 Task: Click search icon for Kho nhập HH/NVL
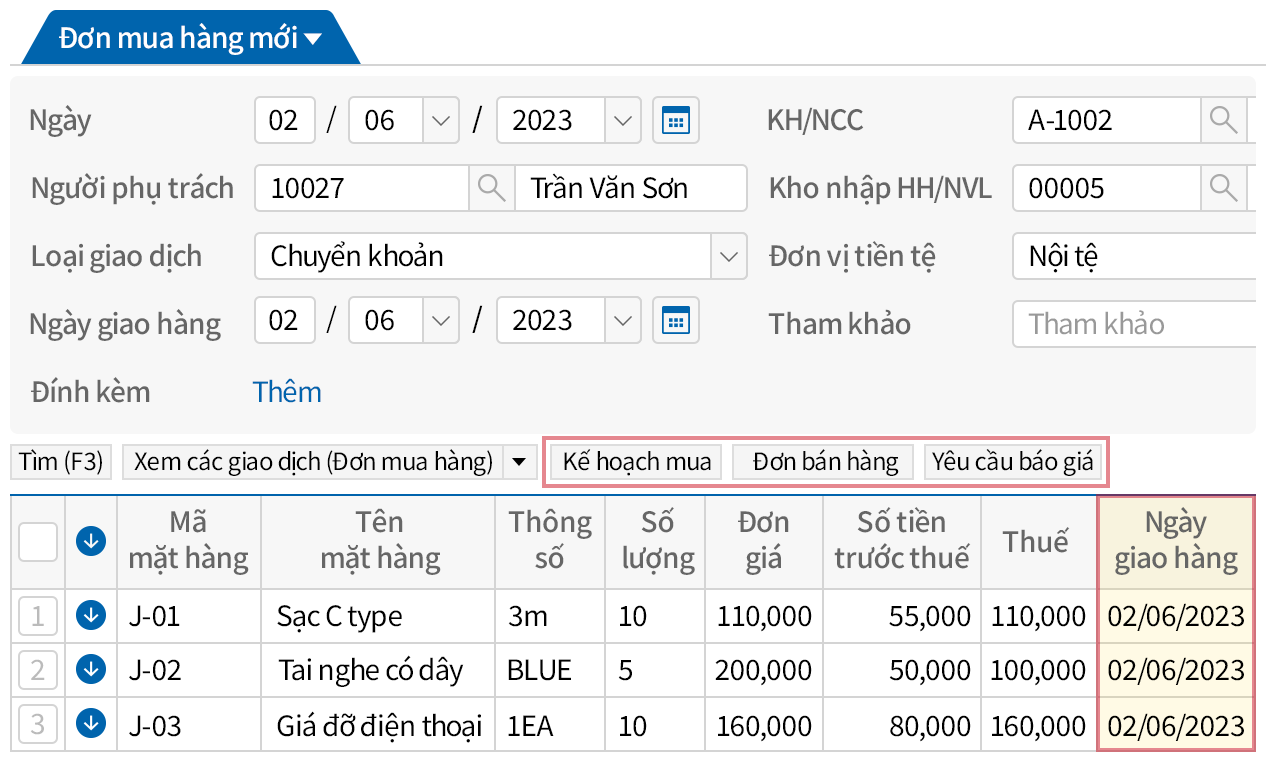pos(1223,188)
